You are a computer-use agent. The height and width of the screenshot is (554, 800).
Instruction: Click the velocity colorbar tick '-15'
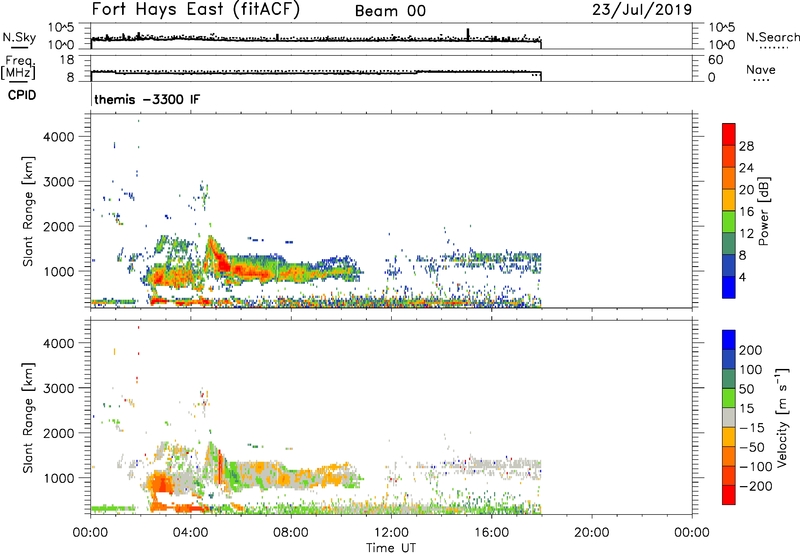[752, 428]
